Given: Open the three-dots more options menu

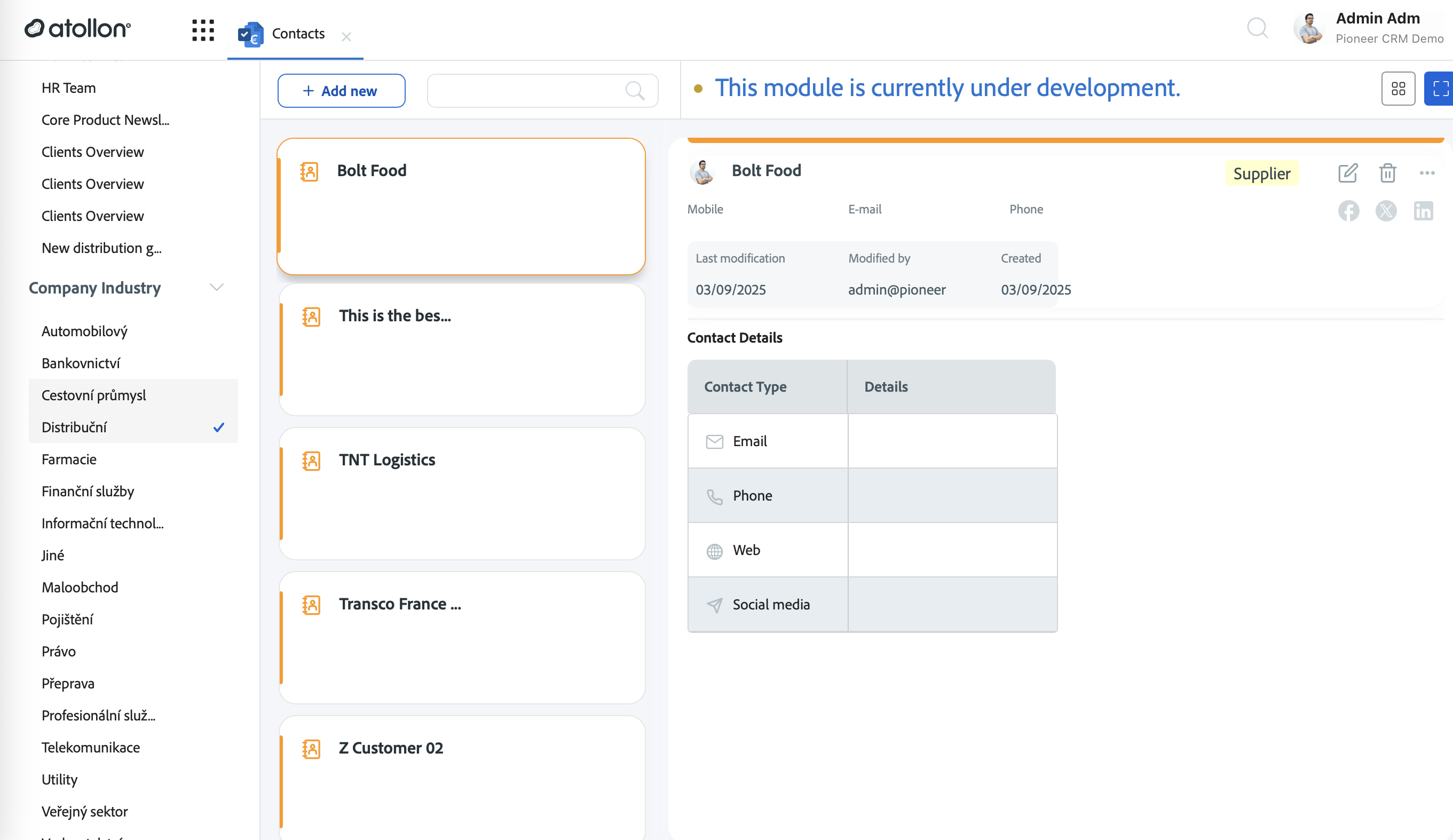Looking at the screenshot, I should coord(1427,173).
